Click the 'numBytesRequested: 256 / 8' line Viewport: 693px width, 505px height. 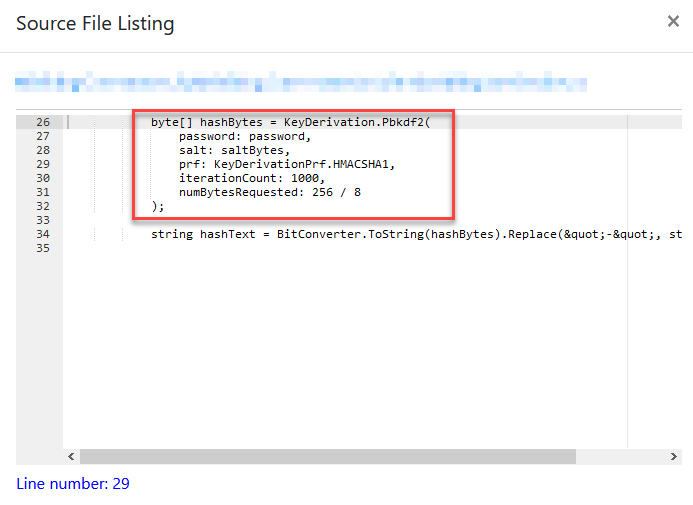tap(270, 192)
